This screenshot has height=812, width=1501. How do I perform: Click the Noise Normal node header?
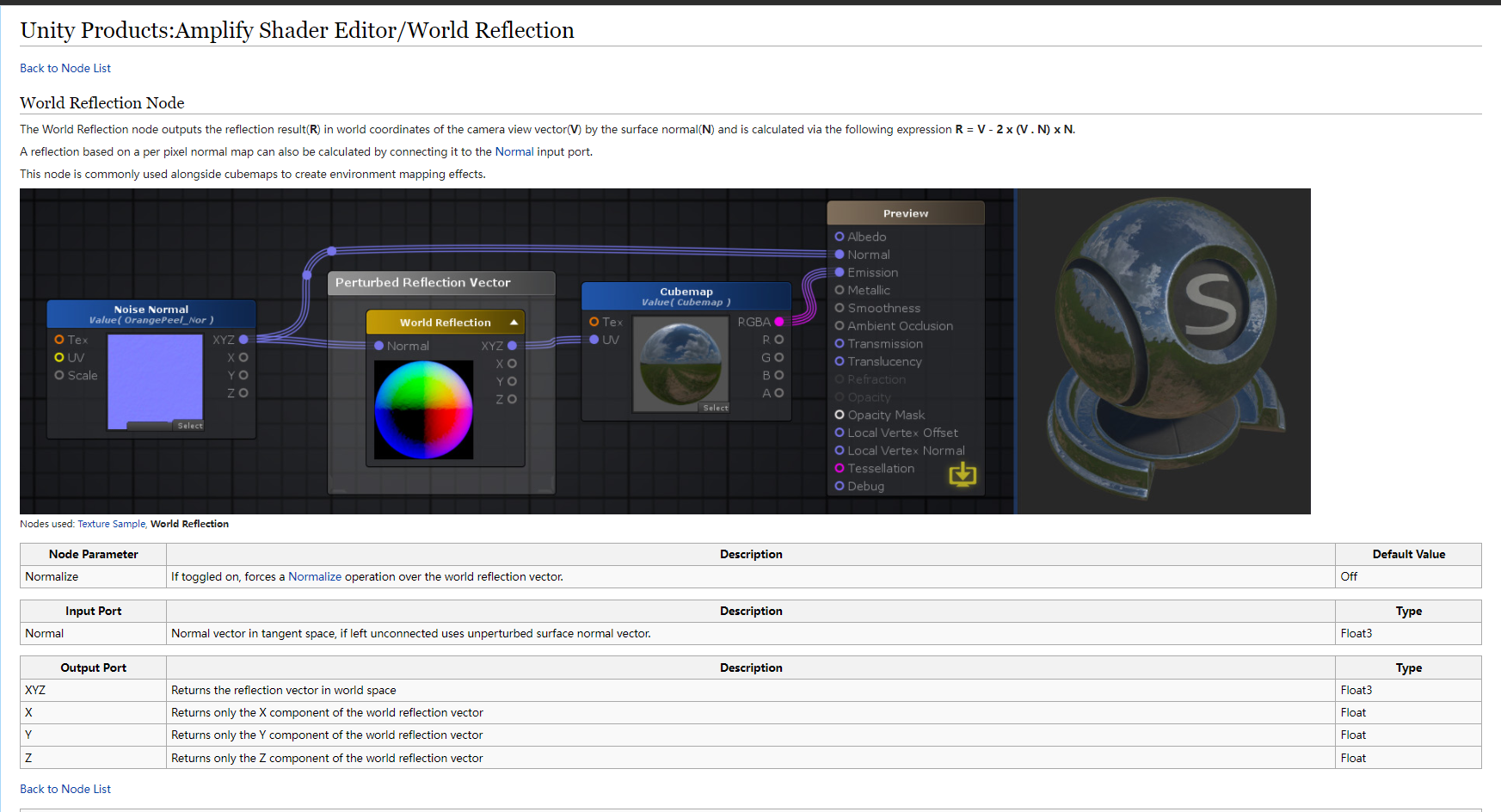(151, 314)
